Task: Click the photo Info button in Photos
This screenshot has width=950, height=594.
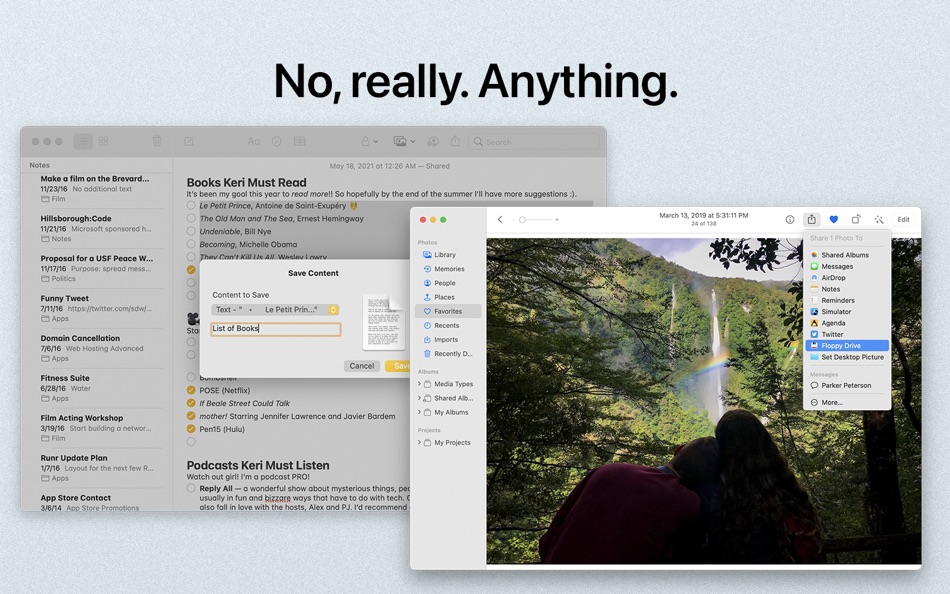Action: [789, 219]
